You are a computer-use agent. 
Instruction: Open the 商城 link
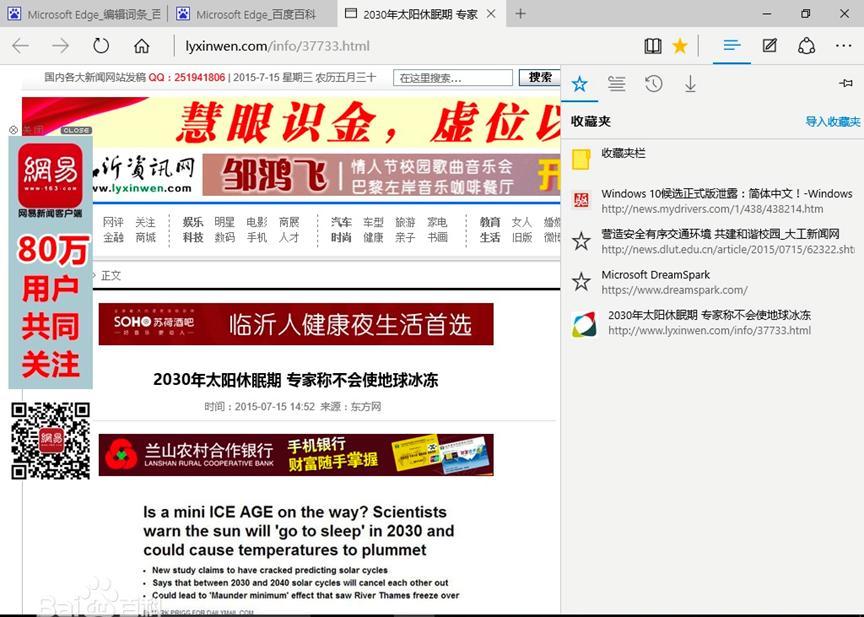pyautogui.click(x=145, y=237)
